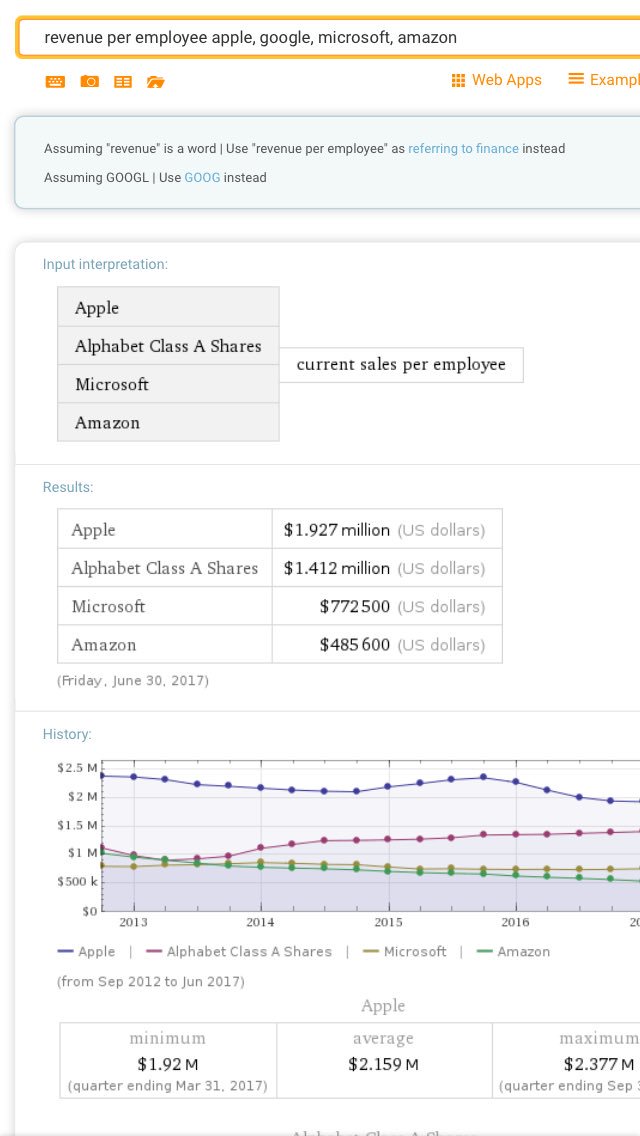Click the Examples list icon
640x1136 pixels.
(x=576, y=78)
